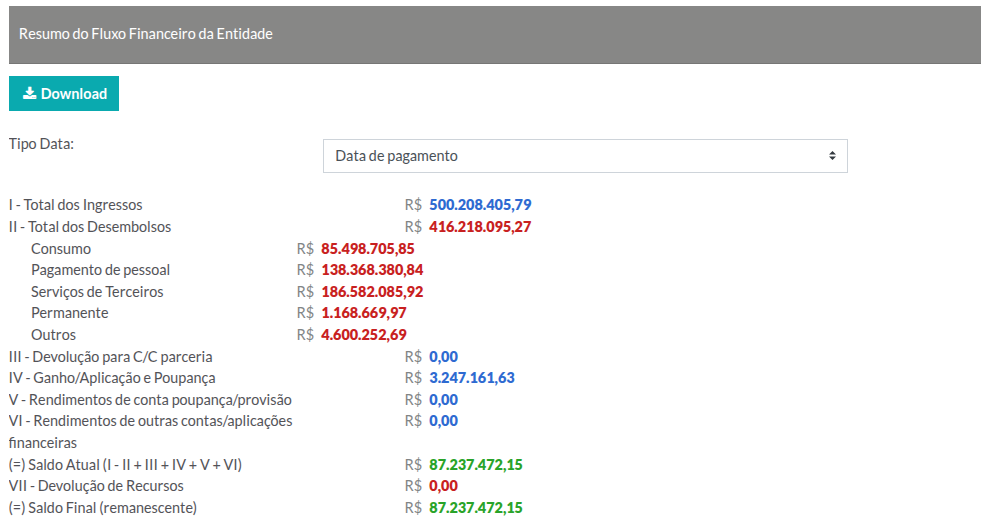Select the Total dos Ingressos value 500.208.405,79
Screen dimensions: 991x523
click(x=480, y=205)
